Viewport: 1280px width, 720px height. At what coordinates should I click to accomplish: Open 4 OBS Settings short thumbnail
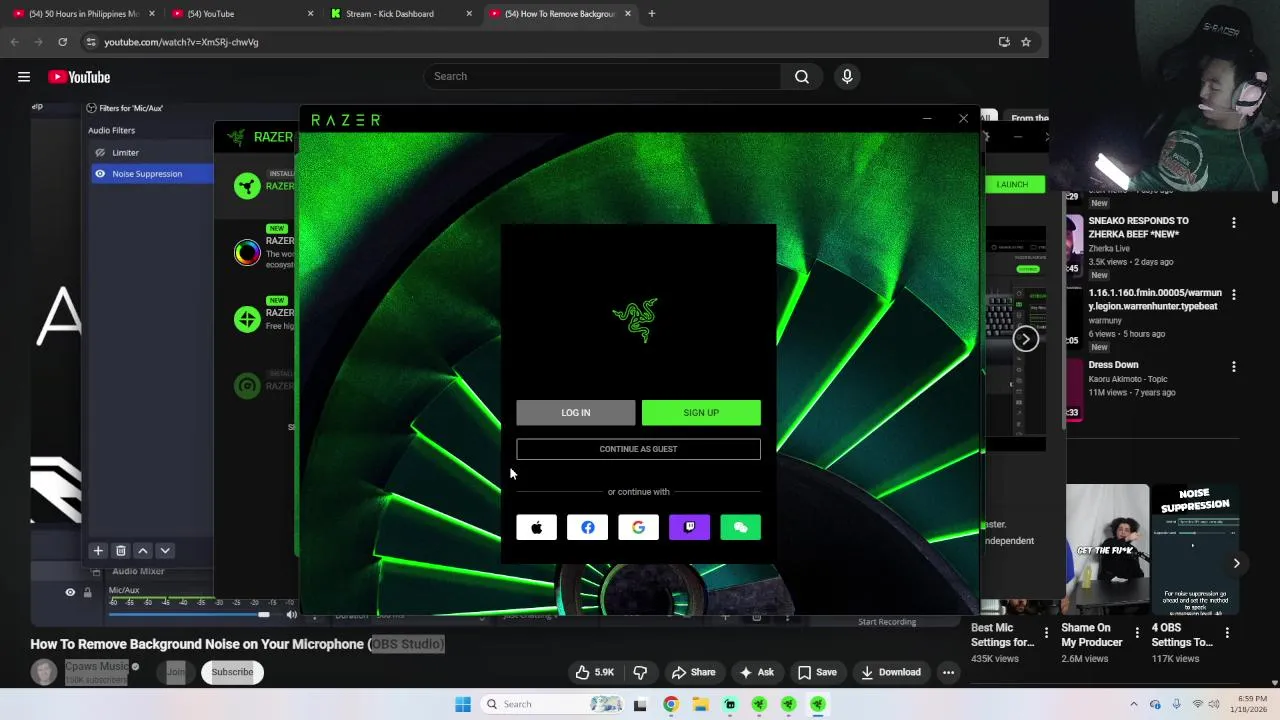[x=1195, y=549]
